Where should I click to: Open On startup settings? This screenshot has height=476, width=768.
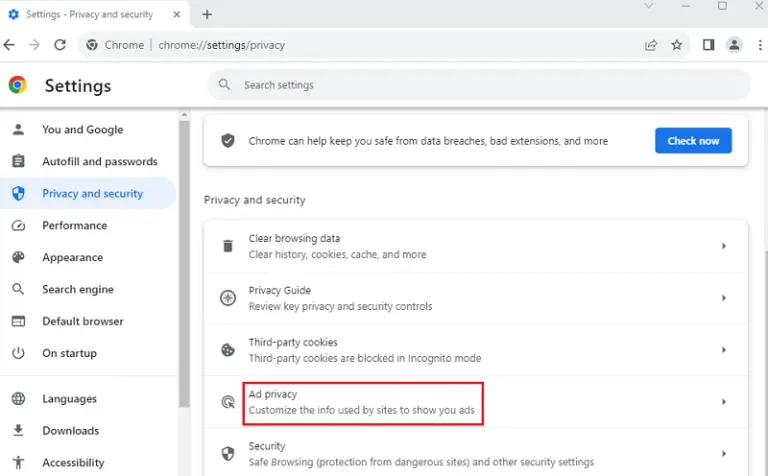pyautogui.click(x=88, y=353)
